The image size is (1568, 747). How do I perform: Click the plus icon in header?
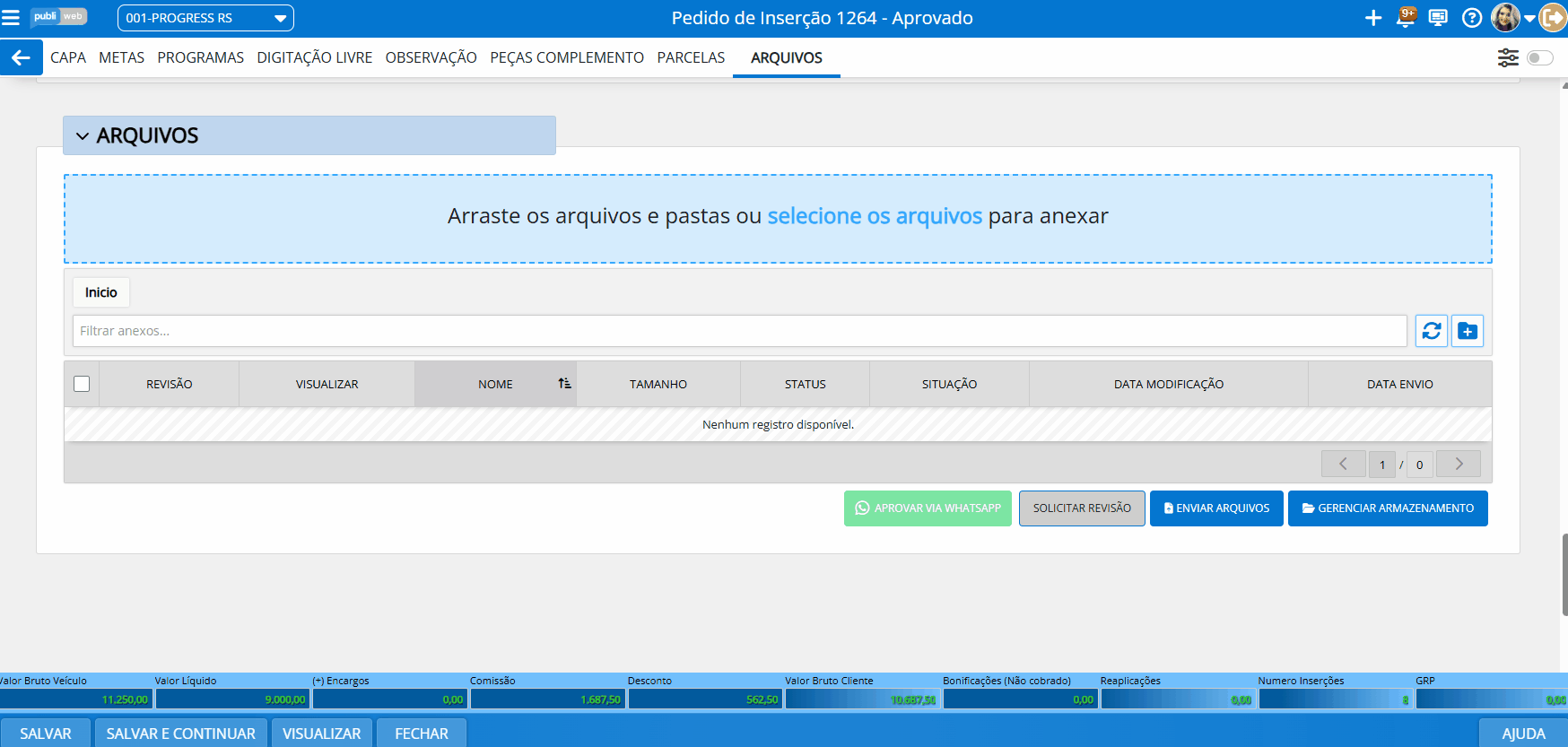pyautogui.click(x=1372, y=18)
